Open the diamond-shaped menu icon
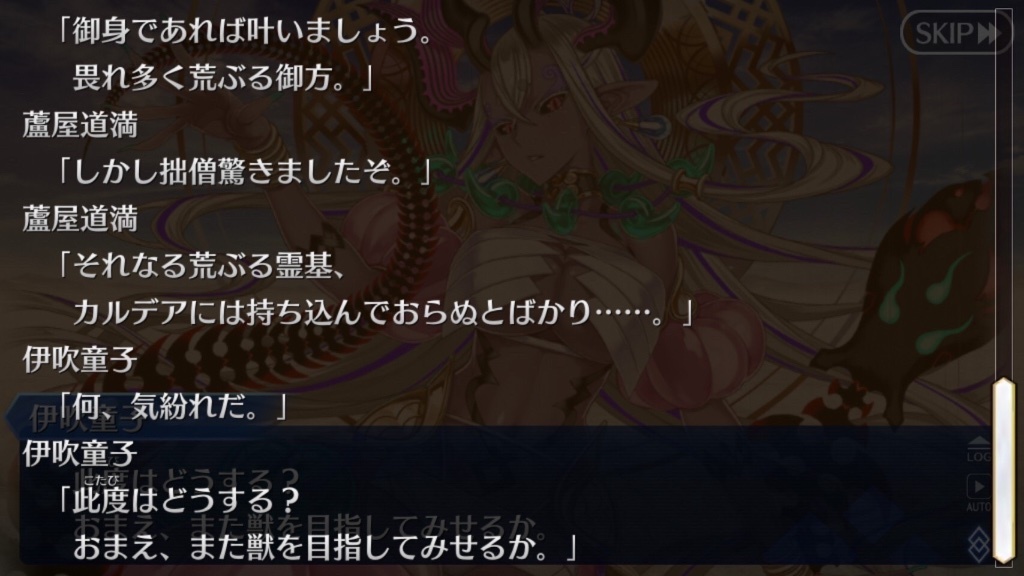Viewport: 1024px width, 576px height. pos(978,544)
